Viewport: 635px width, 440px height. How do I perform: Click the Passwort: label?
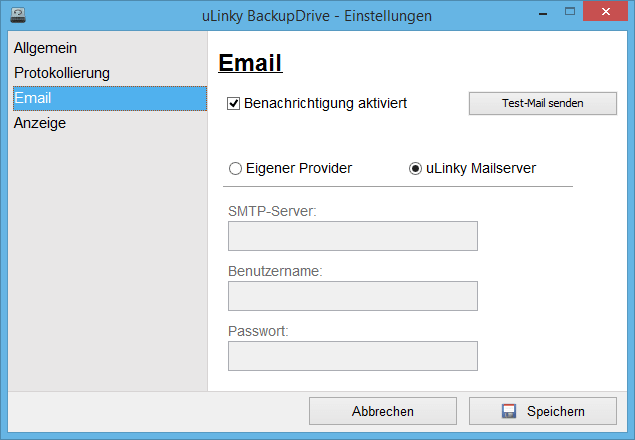coord(258,331)
